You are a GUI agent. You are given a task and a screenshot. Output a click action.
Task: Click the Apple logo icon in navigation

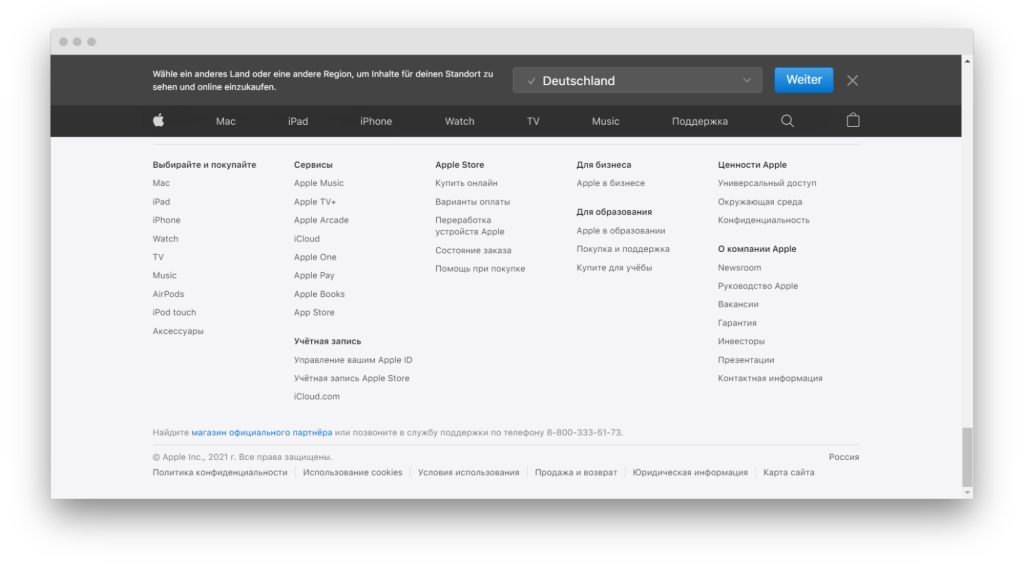click(158, 121)
